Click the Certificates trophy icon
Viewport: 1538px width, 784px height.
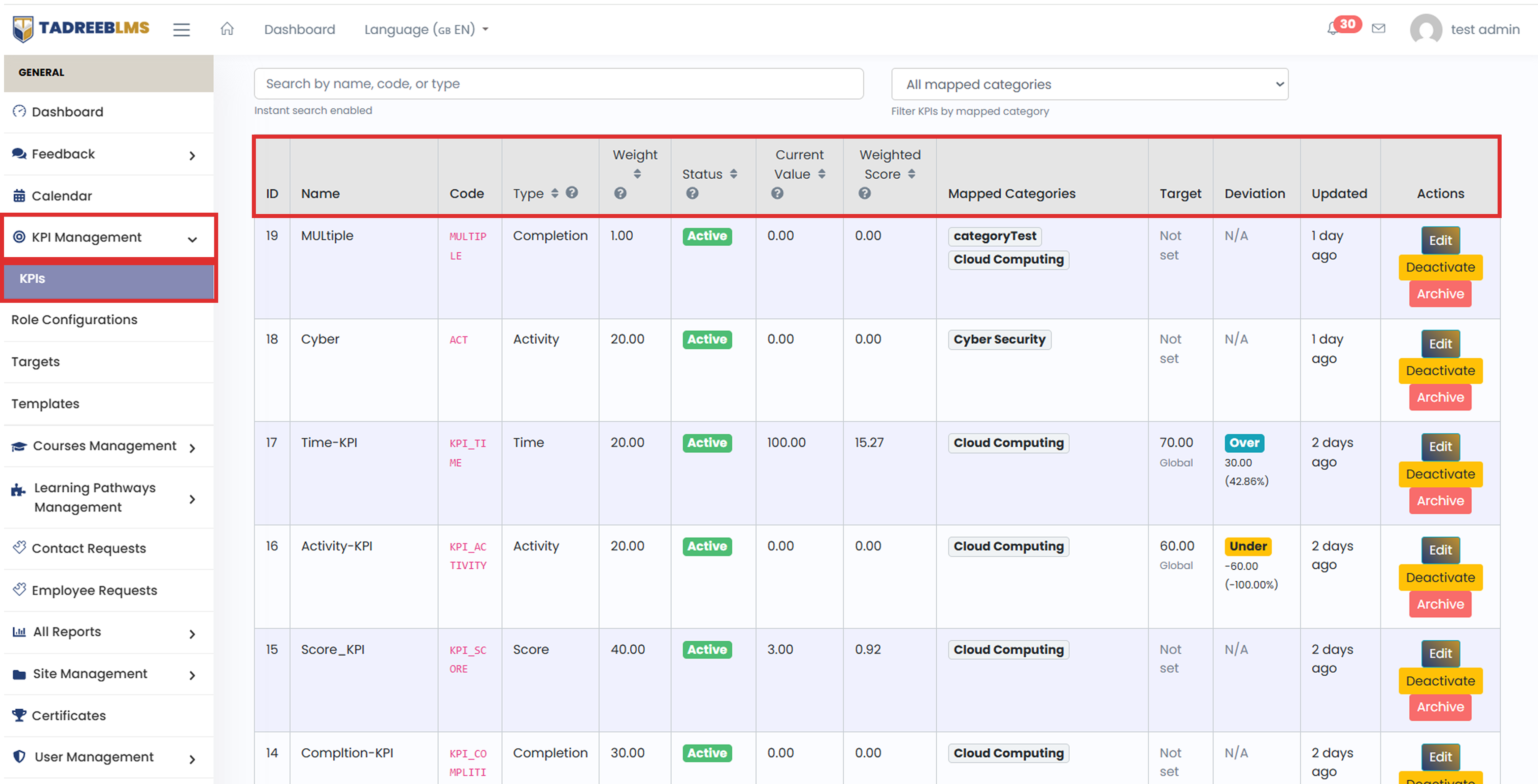(x=19, y=715)
